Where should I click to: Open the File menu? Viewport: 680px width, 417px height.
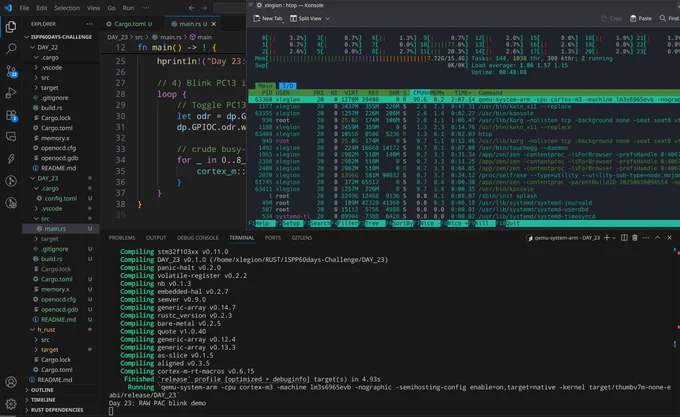click(24, 8)
